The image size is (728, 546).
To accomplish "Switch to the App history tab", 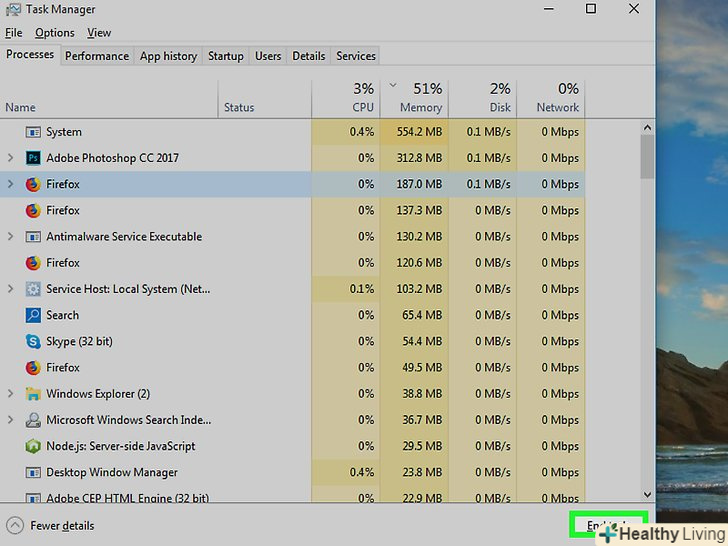I will [169, 56].
